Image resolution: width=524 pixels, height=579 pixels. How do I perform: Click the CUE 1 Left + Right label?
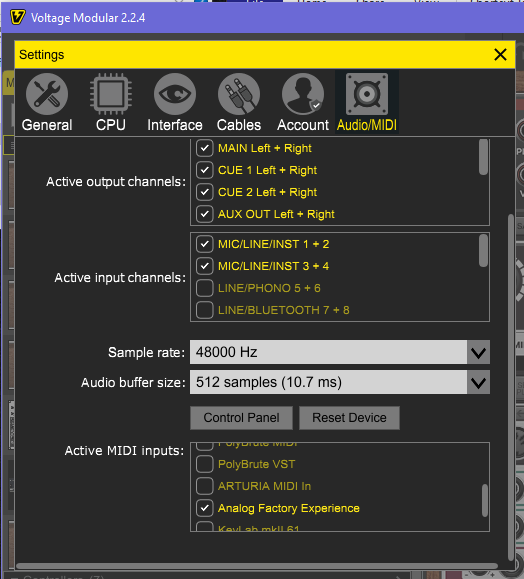click(x=267, y=170)
